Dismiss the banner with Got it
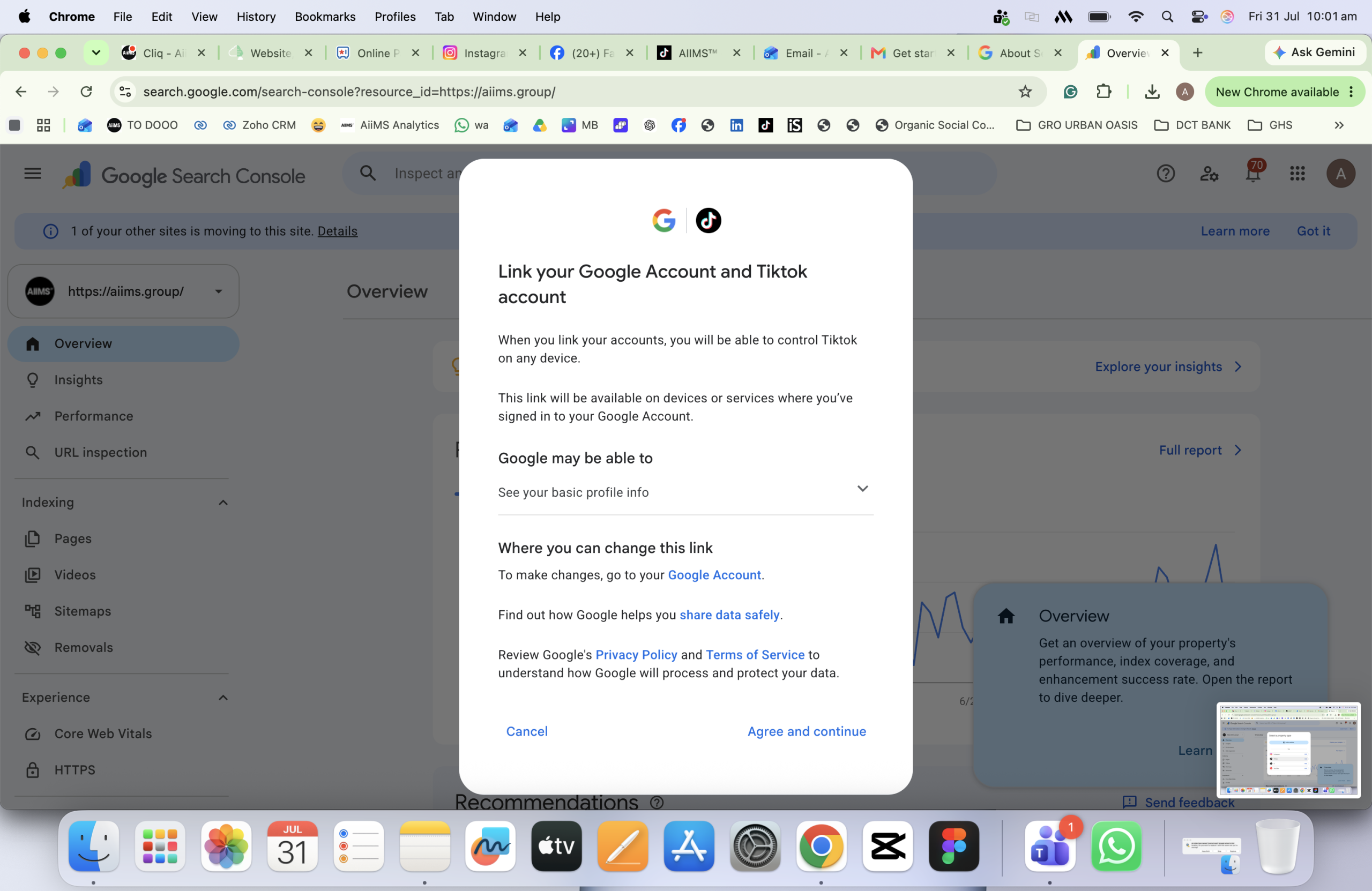 pyautogui.click(x=1313, y=231)
